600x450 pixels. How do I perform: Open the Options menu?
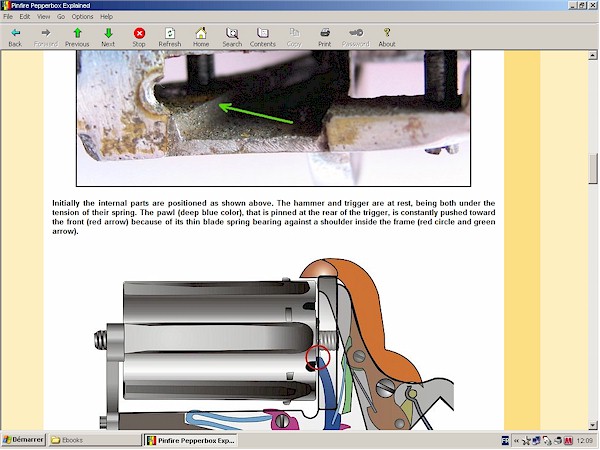82,17
